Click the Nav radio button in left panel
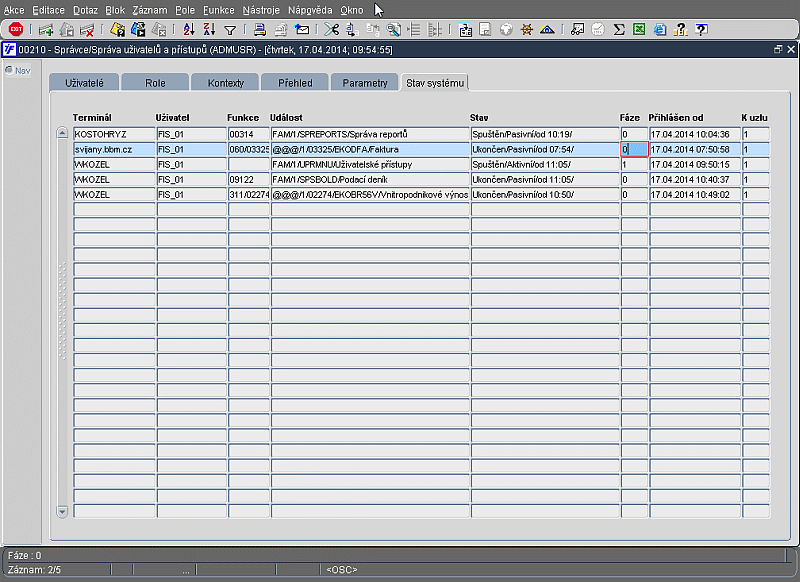This screenshot has width=800, height=582. point(9,70)
